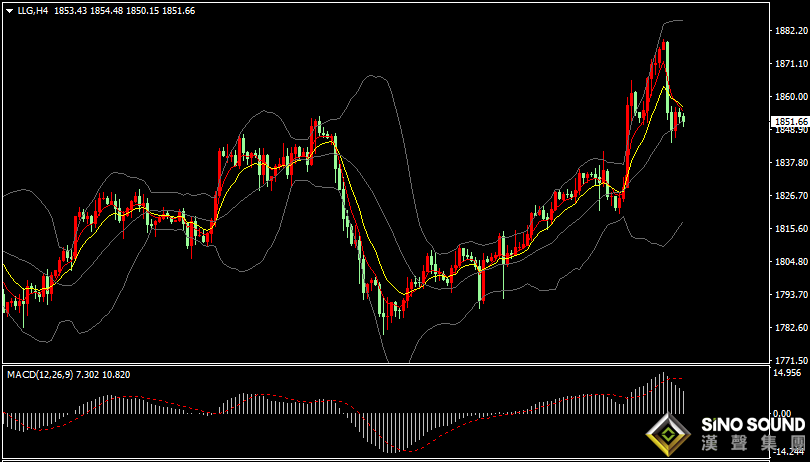Click the MACD(12,26,9) indicator label
Viewport: 810px width, 462px height.
(x=40, y=375)
